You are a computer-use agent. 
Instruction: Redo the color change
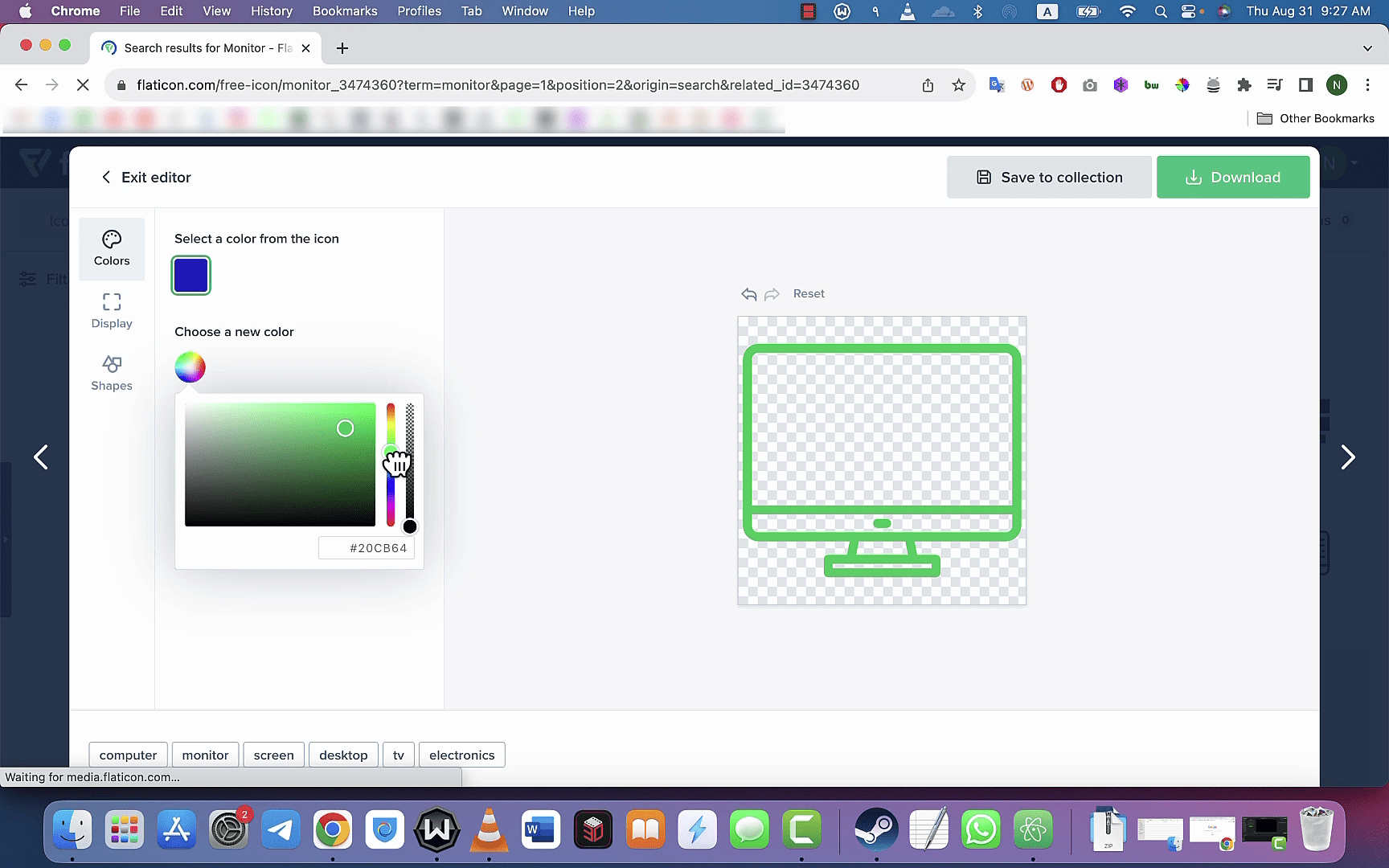click(x=772, y=294)
